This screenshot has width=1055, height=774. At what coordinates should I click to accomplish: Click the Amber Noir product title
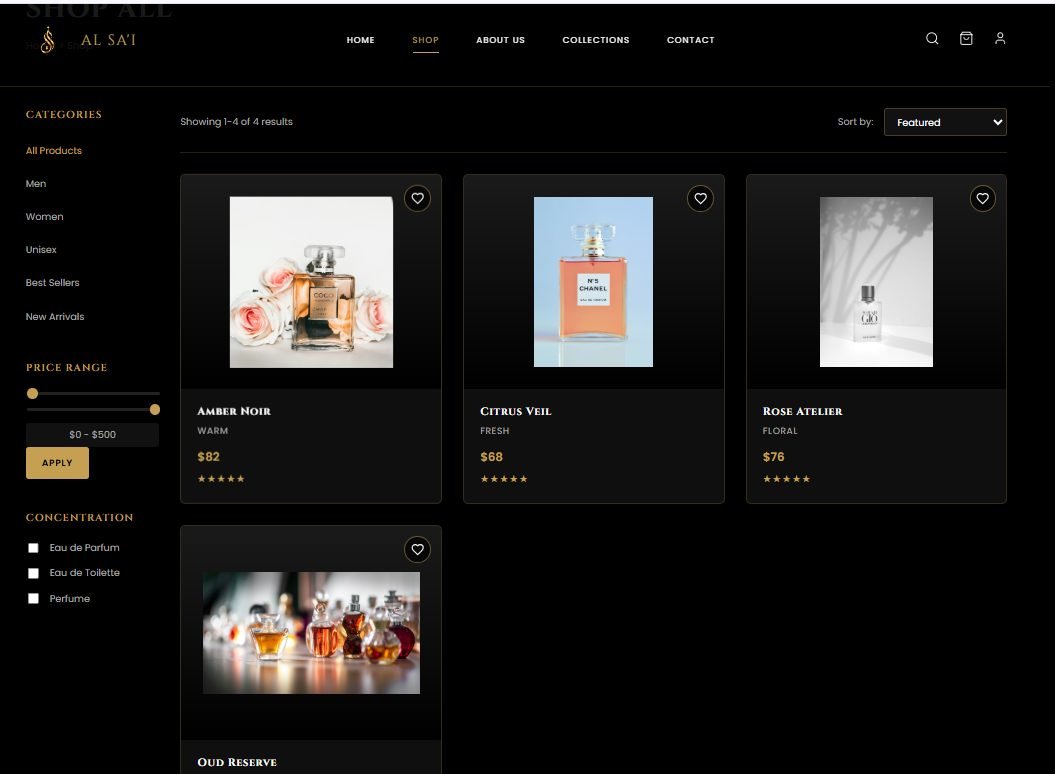click(x=234, y=411)
